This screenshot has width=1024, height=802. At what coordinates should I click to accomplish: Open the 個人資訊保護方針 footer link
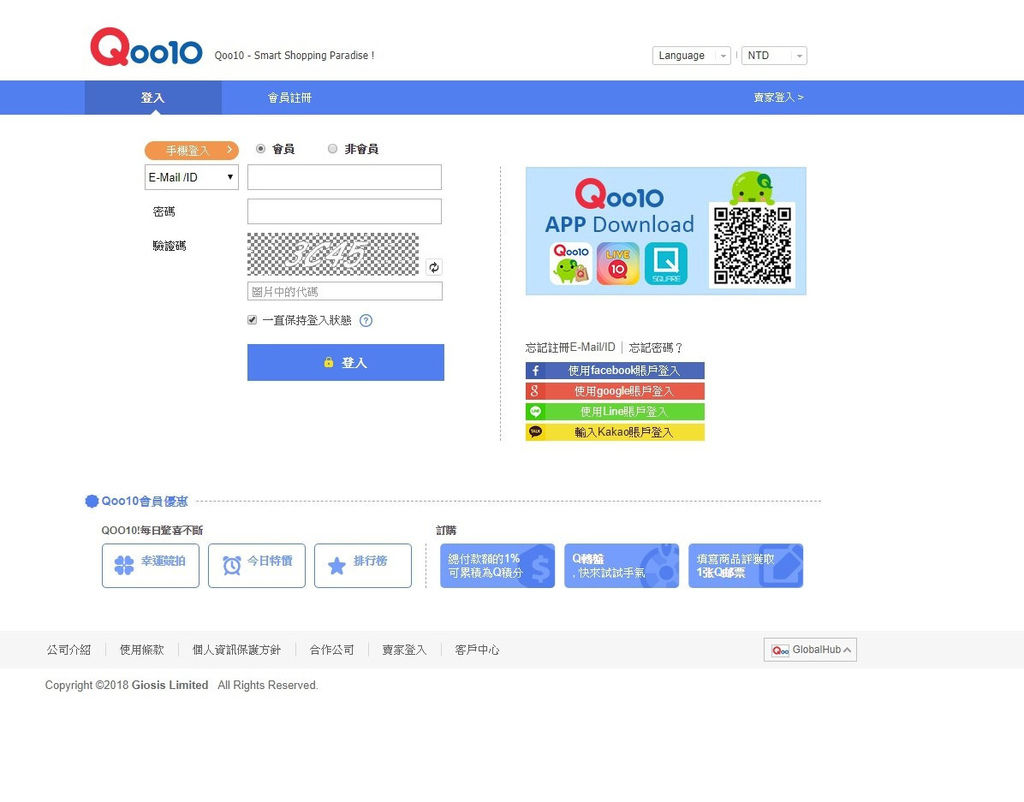(x=236, y=650)
